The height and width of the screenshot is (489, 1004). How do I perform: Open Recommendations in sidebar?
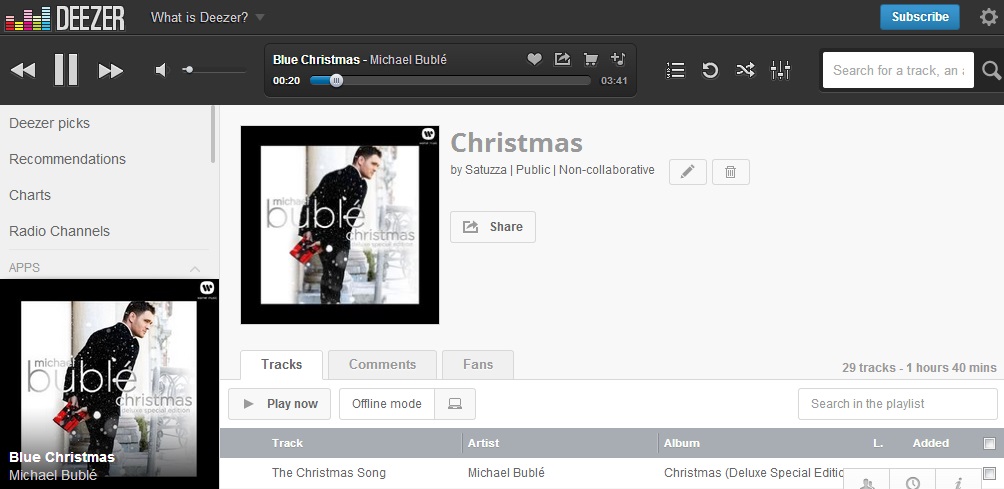click(x=67, y=159)
